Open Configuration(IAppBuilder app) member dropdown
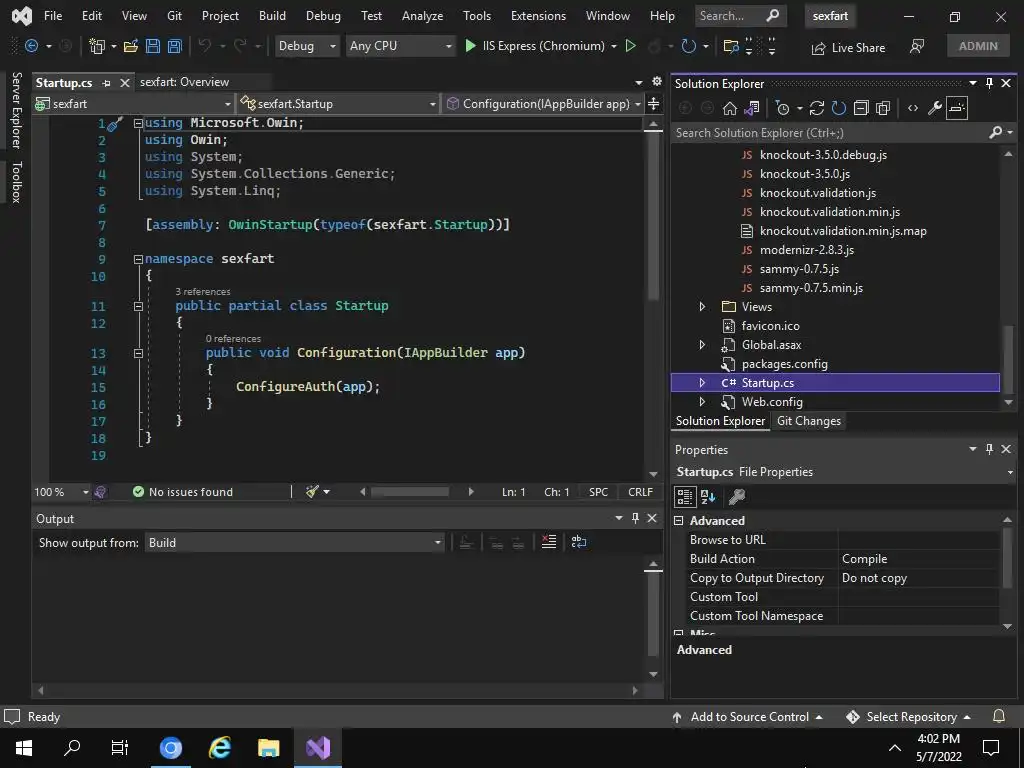This screenshot has height=768, width=1024. click(x=542, y=104)
